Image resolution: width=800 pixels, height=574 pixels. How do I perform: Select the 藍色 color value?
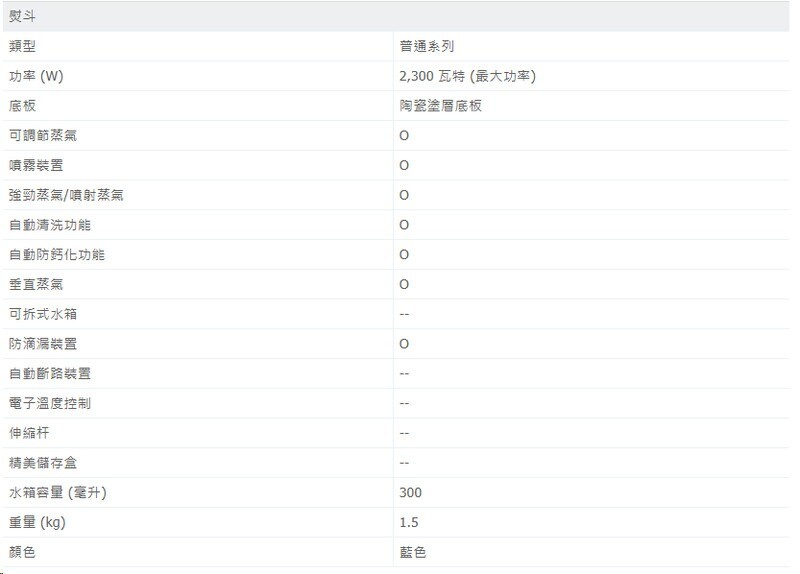pos(412,552)
